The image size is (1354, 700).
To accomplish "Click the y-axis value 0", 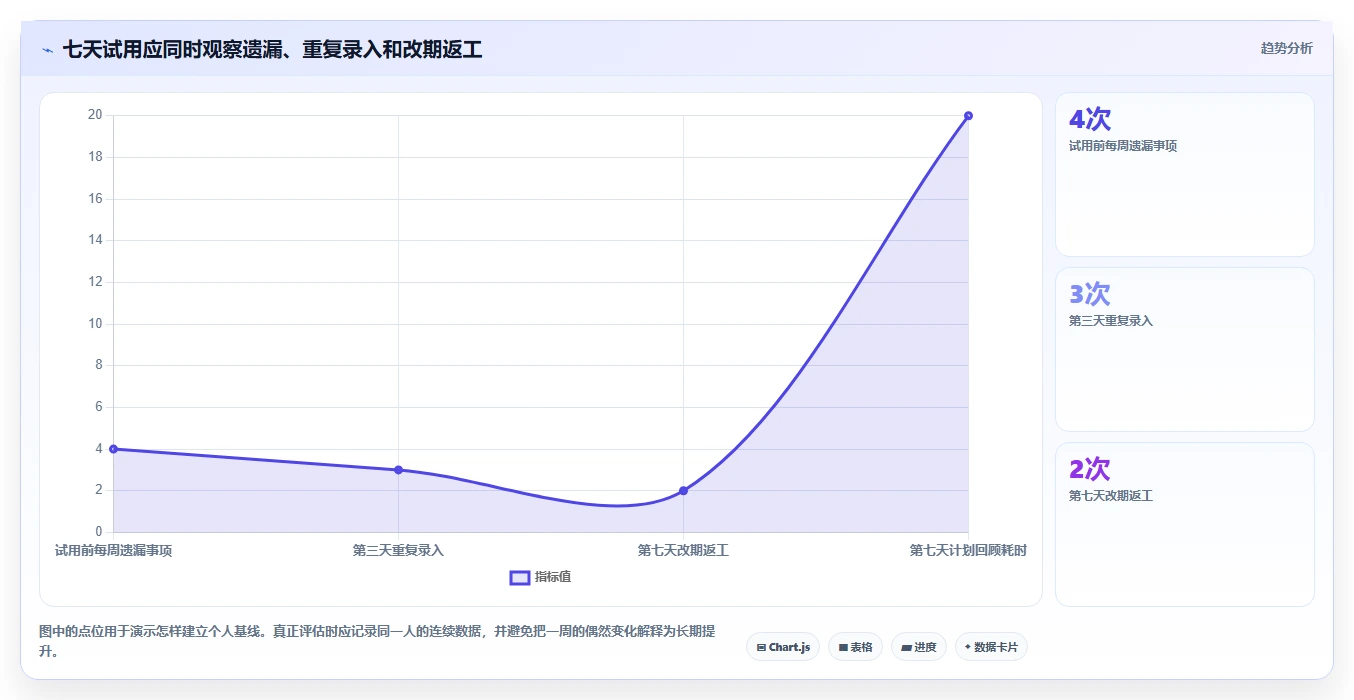I will coord(98,531).
